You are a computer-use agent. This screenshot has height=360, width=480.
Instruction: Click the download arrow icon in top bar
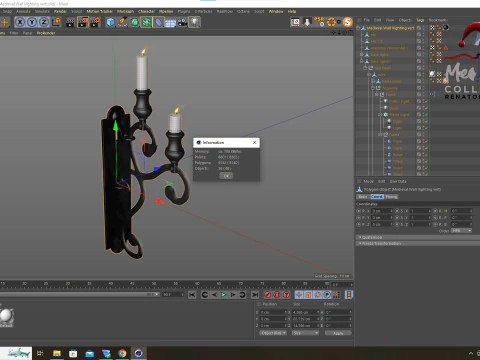pos(307,22)
